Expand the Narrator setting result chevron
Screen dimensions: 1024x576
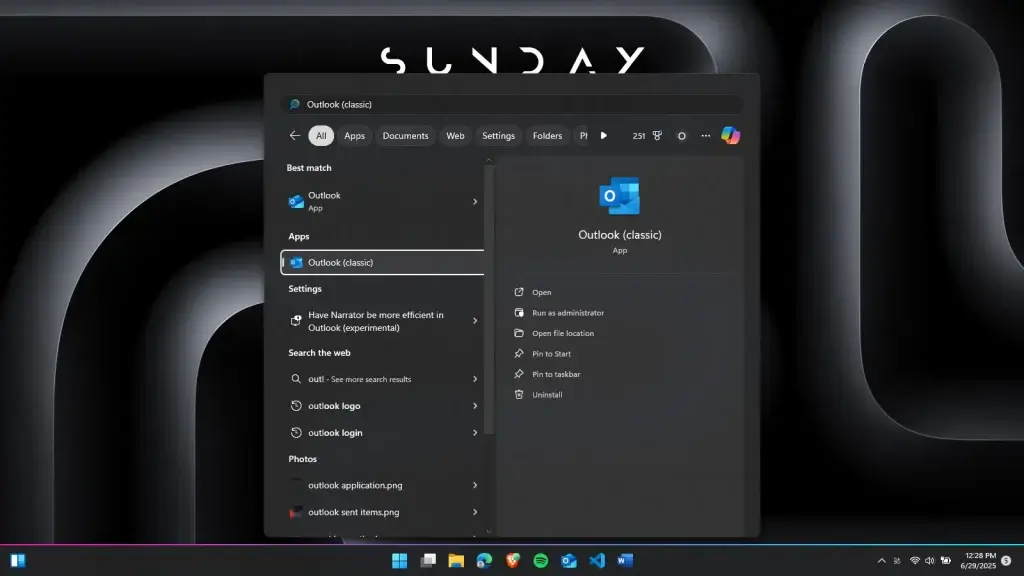coord(475,321)
